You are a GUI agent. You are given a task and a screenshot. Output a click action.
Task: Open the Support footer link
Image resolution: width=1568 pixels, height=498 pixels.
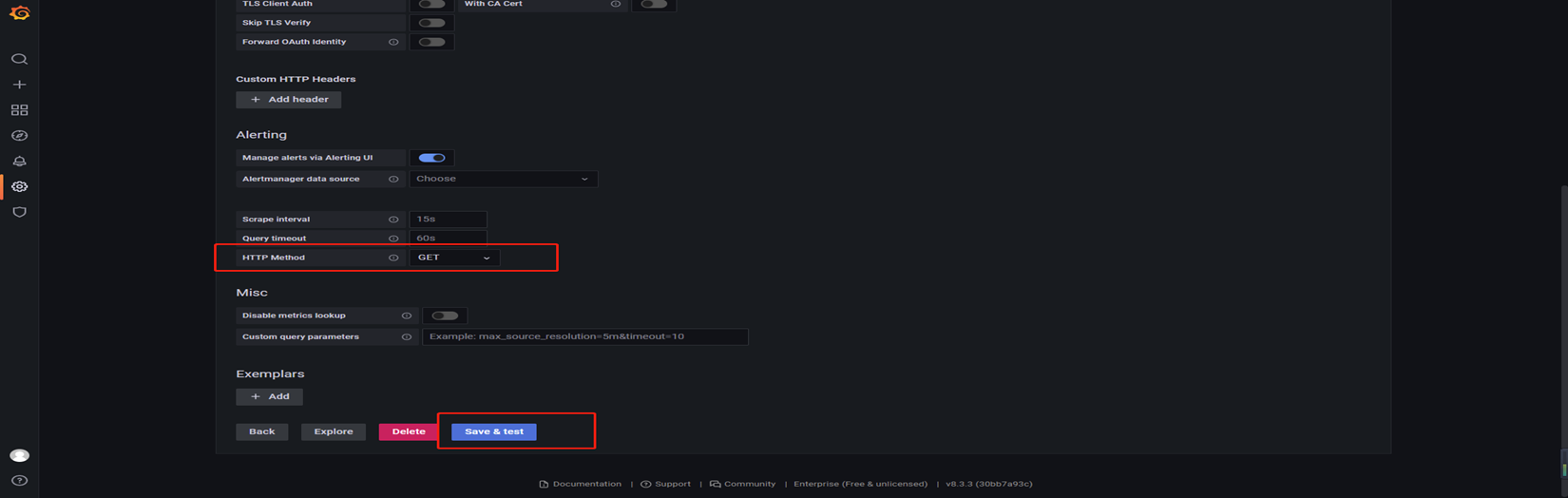pyautogui.click(x=666, y=484)
